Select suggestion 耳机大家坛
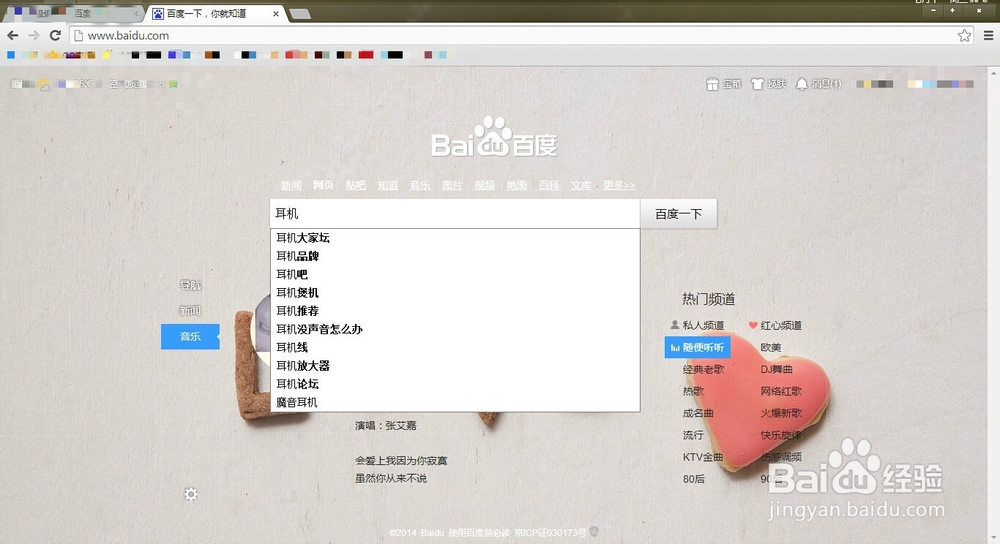This screenshot has width=1000, height=544. pyautogui.click(x=455, y=238)
